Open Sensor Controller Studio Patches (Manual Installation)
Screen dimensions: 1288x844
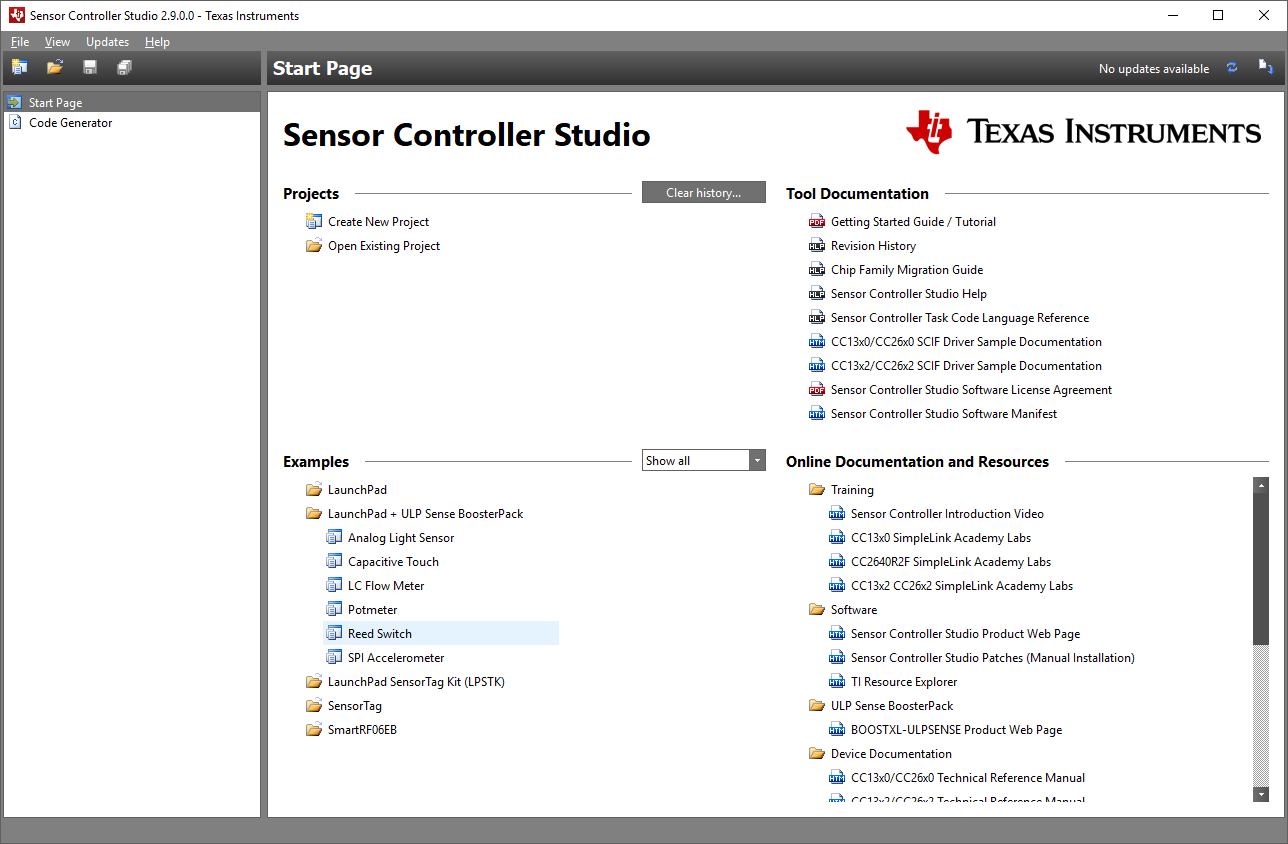point(993,658)
